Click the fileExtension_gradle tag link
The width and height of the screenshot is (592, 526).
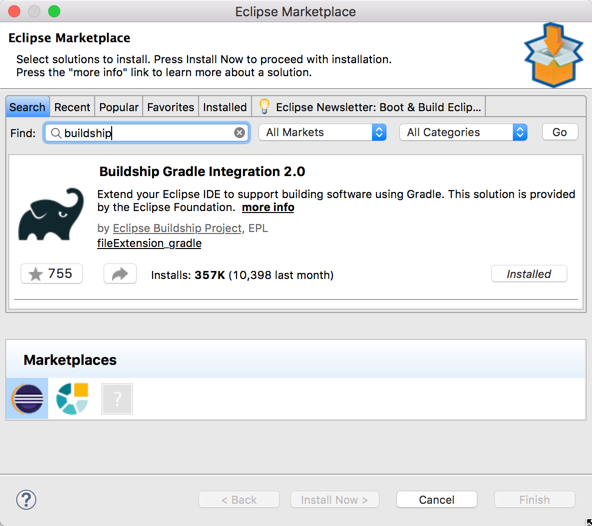click(x=149, y=243)
